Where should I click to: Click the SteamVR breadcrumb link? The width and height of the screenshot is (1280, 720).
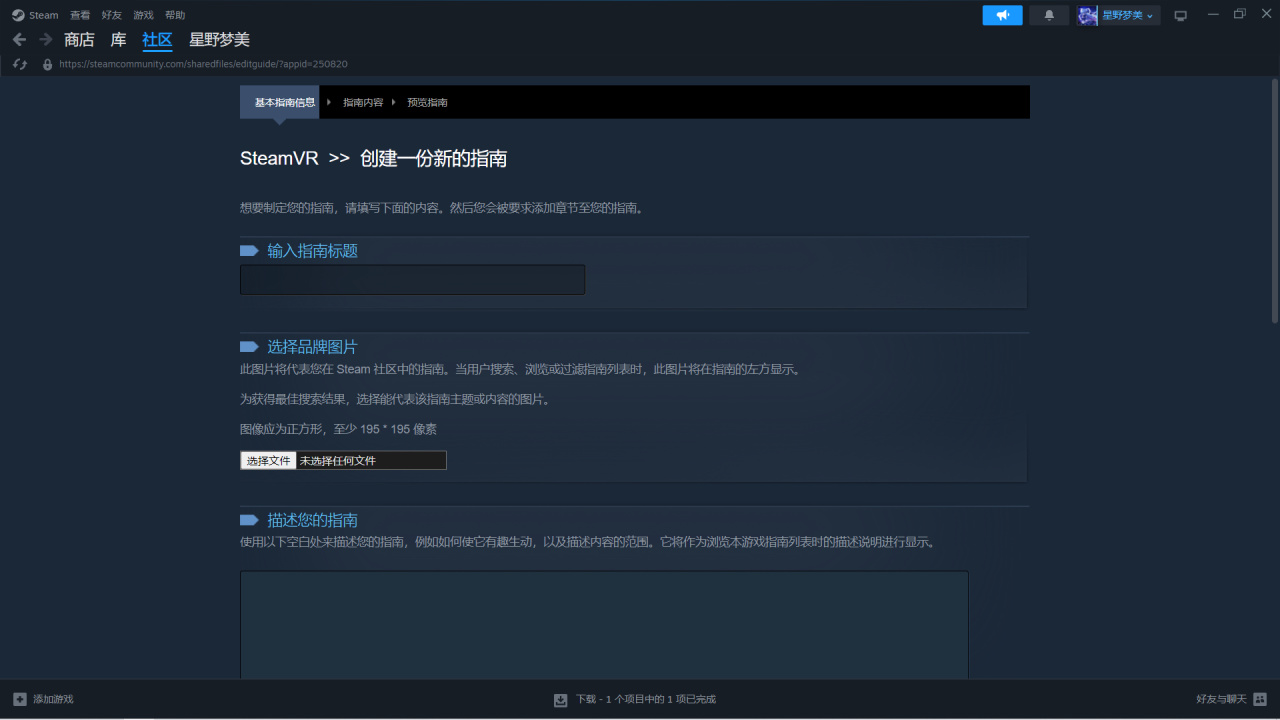click(279, 158)
